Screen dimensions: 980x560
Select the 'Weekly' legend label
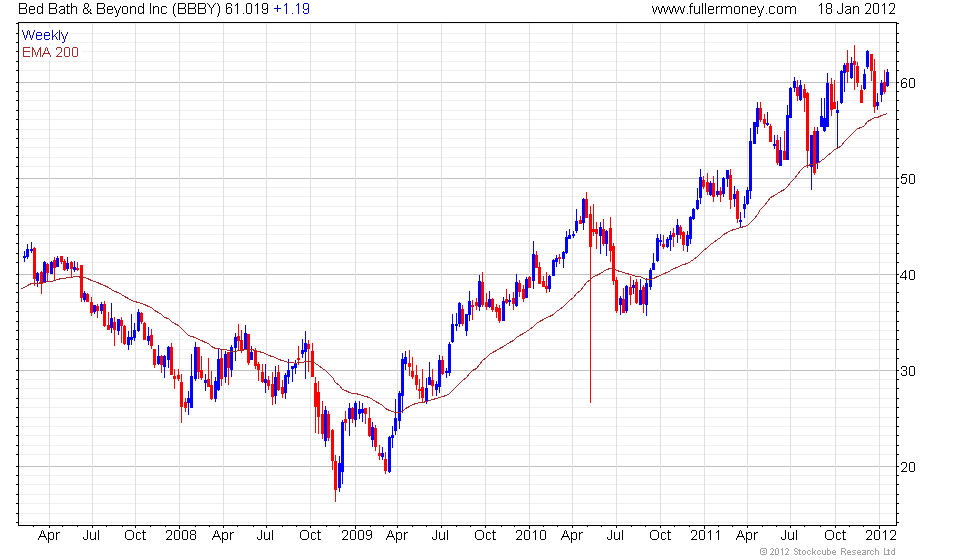[44, 36]
